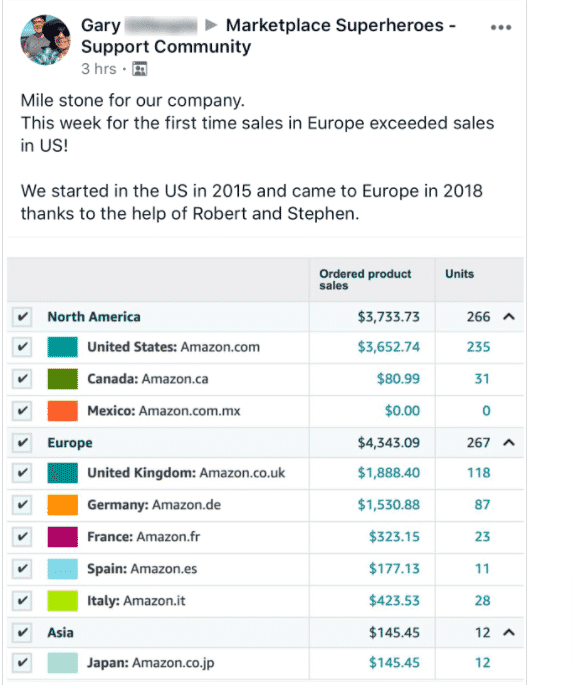Click the Ordered product sales column header
573x685 pixels.
365,280
